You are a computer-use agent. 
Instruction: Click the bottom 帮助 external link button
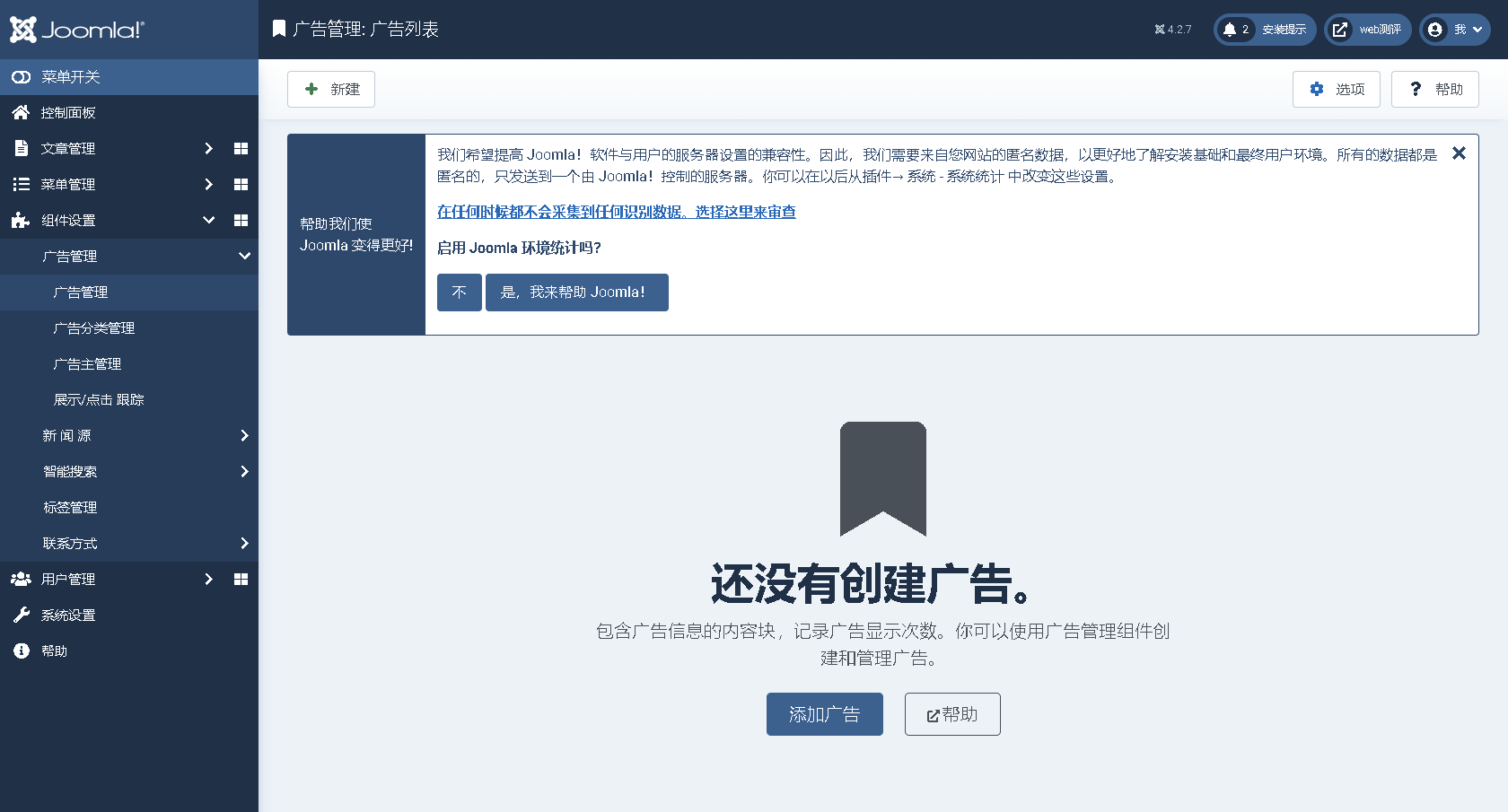(952, 714)
